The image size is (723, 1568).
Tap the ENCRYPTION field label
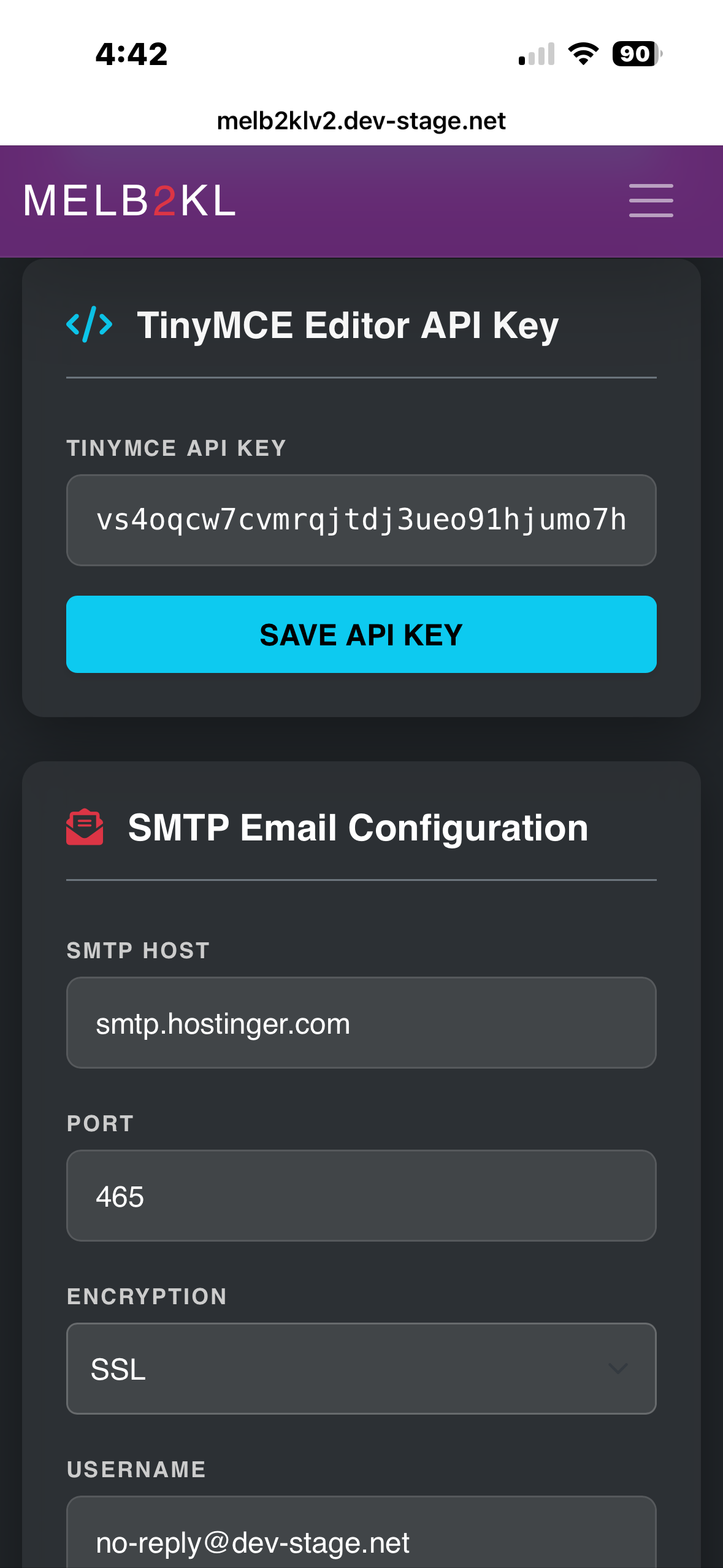(x=147, y=1296)
